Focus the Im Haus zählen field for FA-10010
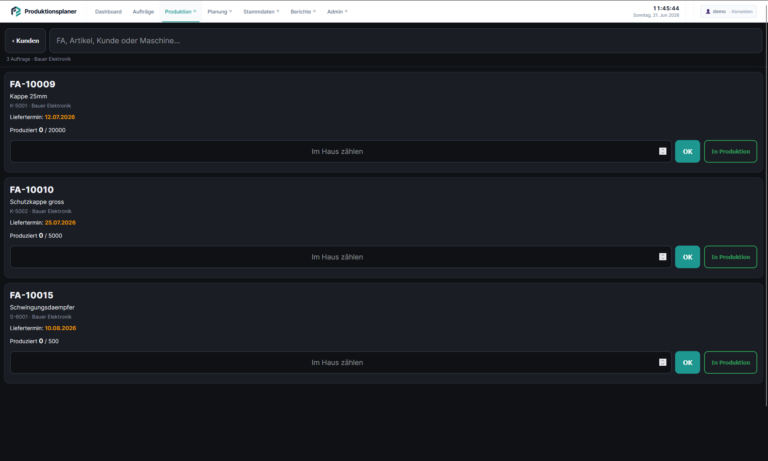Image resolution: width=768 pixels, height=461 pixels. click(340, 257)
